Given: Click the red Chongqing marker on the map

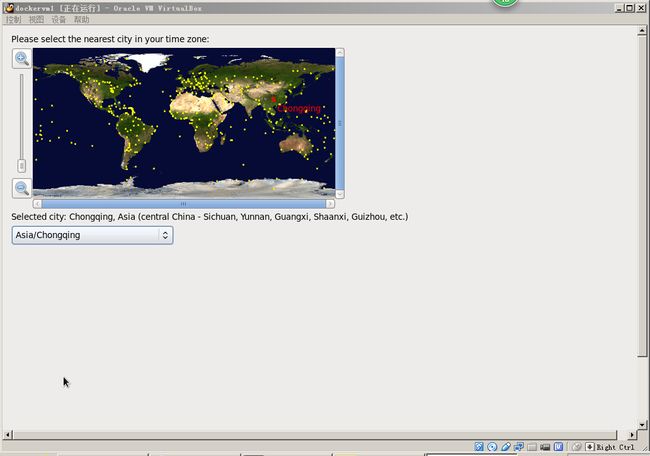Looking at the screenshot, I should (x=274, y=99).
